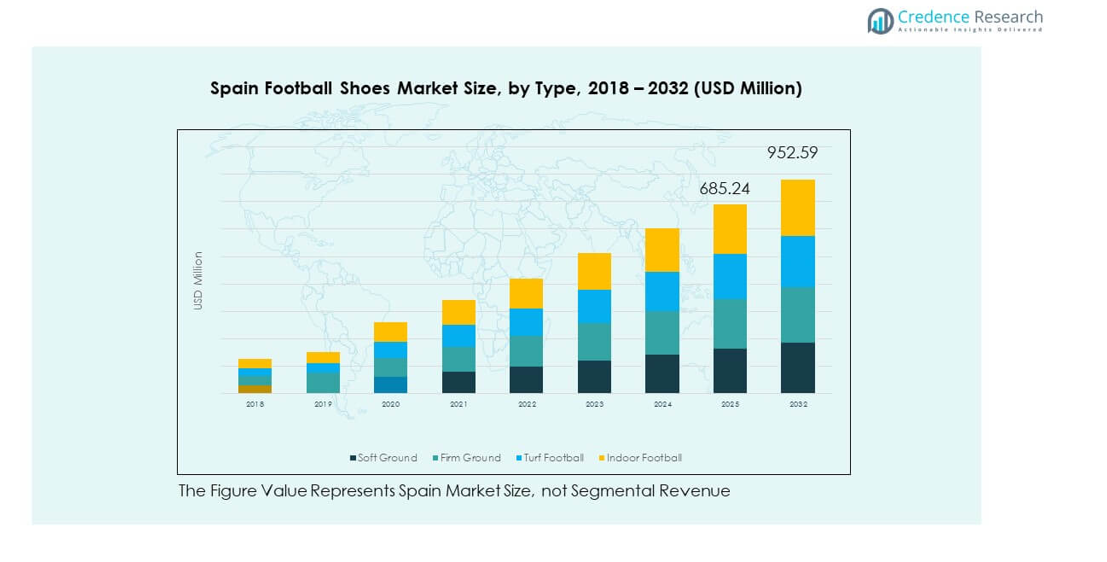Click the Credence Research brand name text
The width and height of the screenshot is (1107, 562).
point(969,17)
